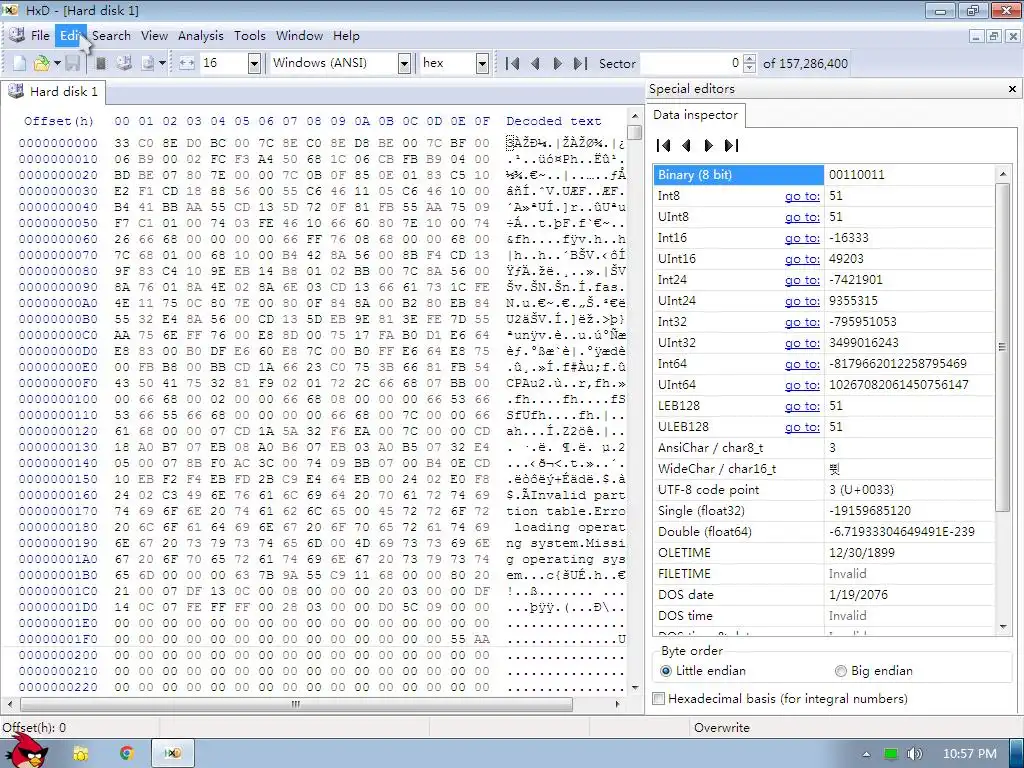Click 'go to:' link for Int32
This screenshot has width=1024, height=768.
point(802,322)
